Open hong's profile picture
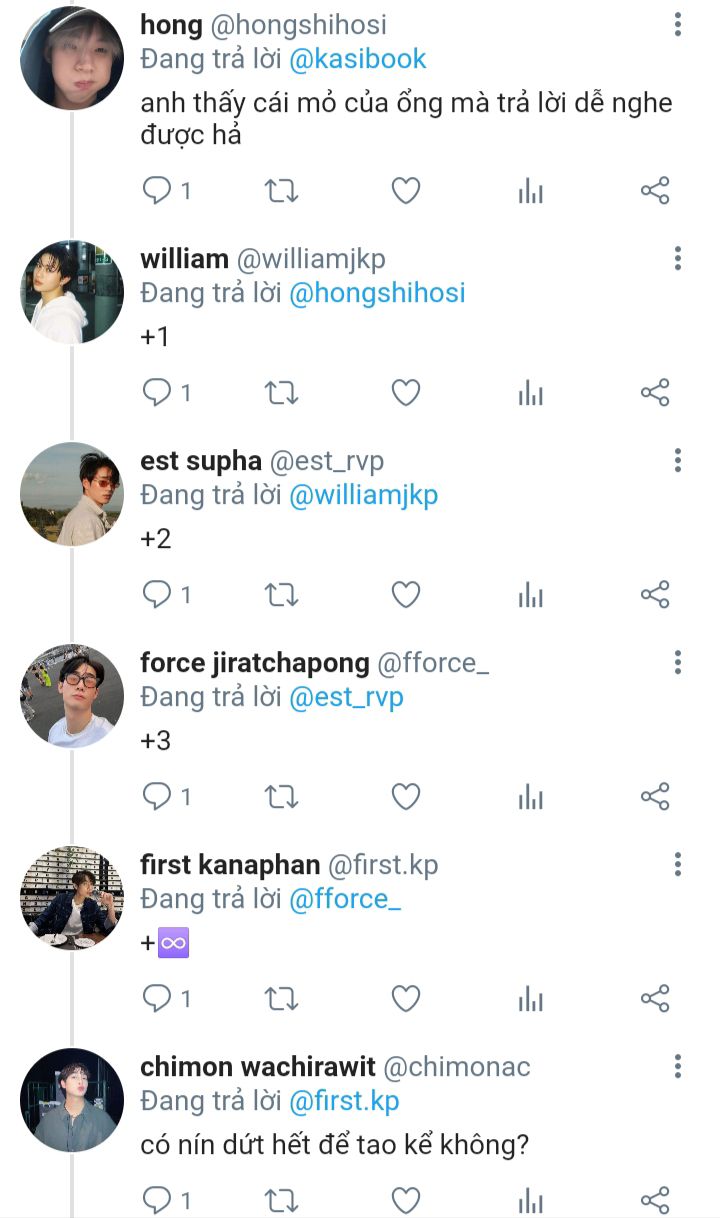This screenshot has width=720, height=1218. [72, 58]
